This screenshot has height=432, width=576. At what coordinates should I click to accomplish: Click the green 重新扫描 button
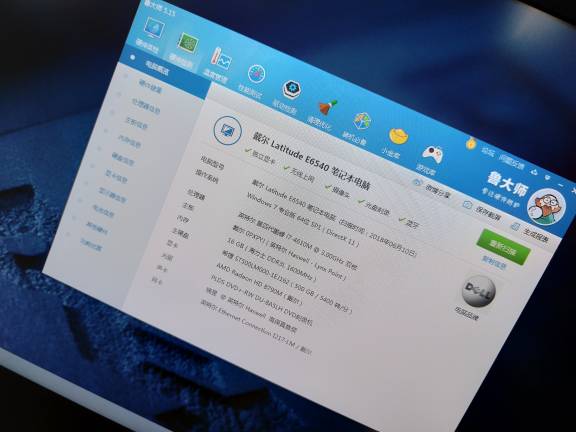point(503,247)
